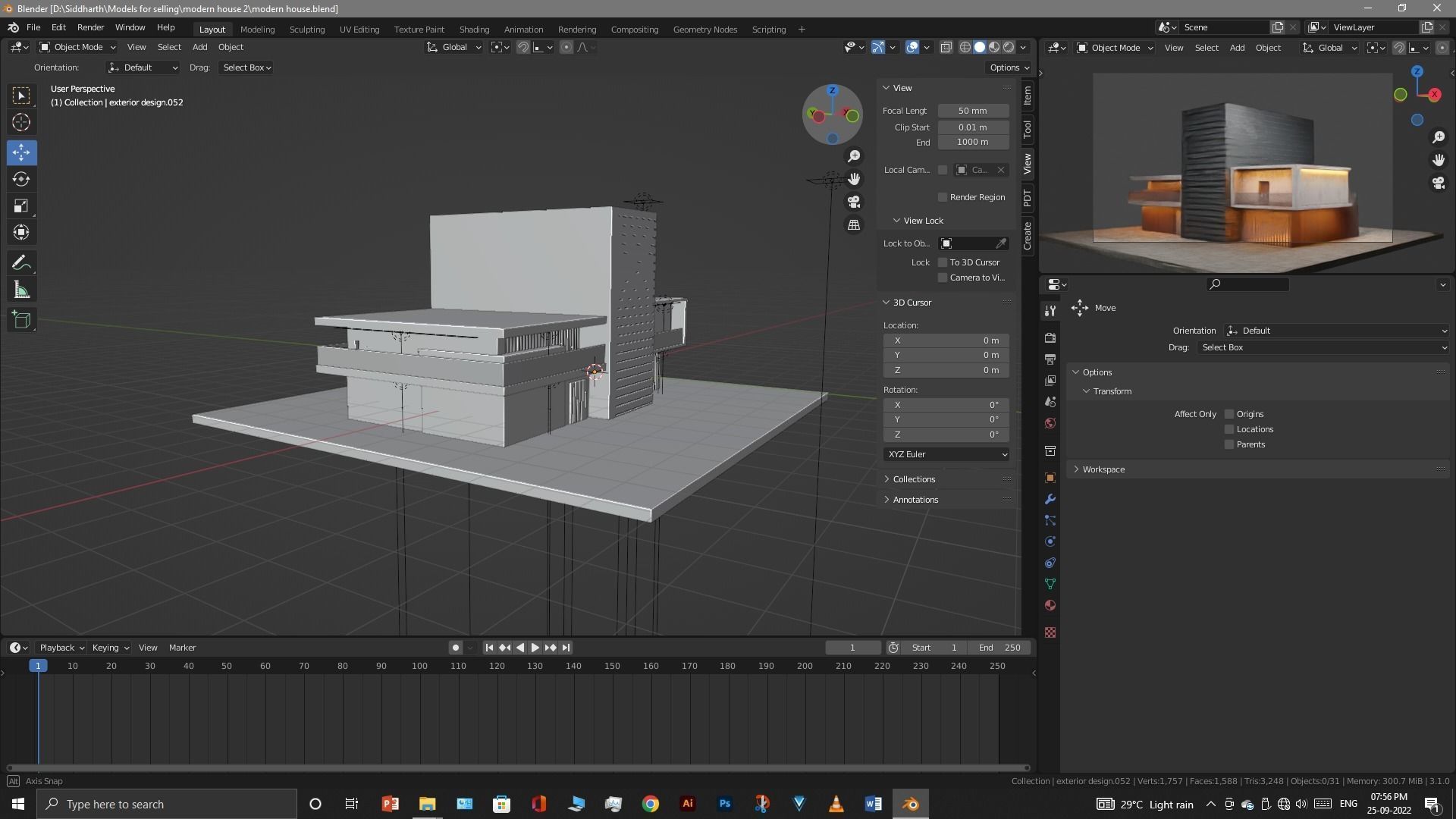Click eyedropper next to Lock to Object
The width and height of the screenshot is (1456, 819).
[1001, 243]
